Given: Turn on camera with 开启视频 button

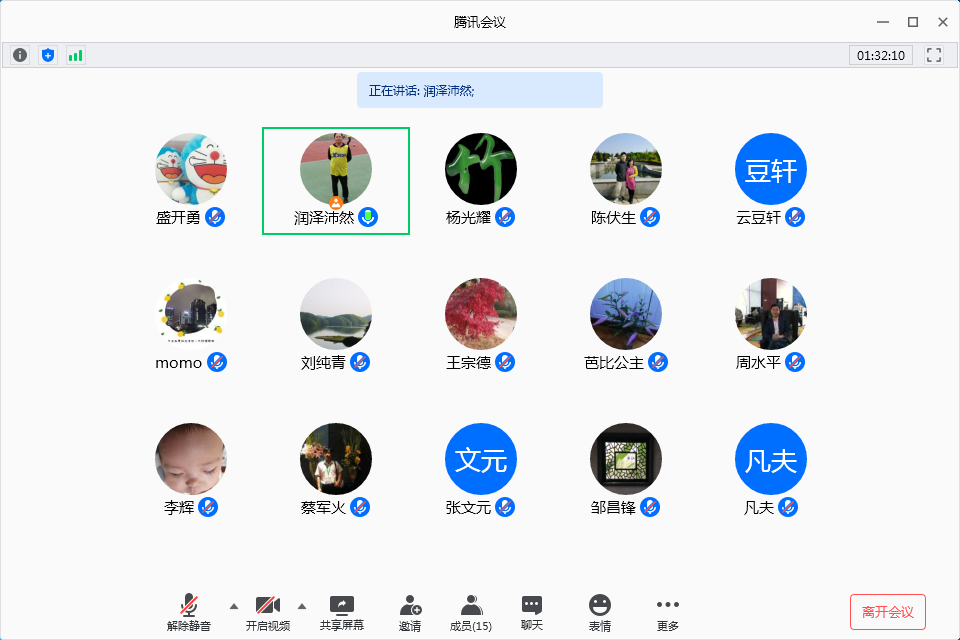Looking at the screenshot, I should 267,613.
